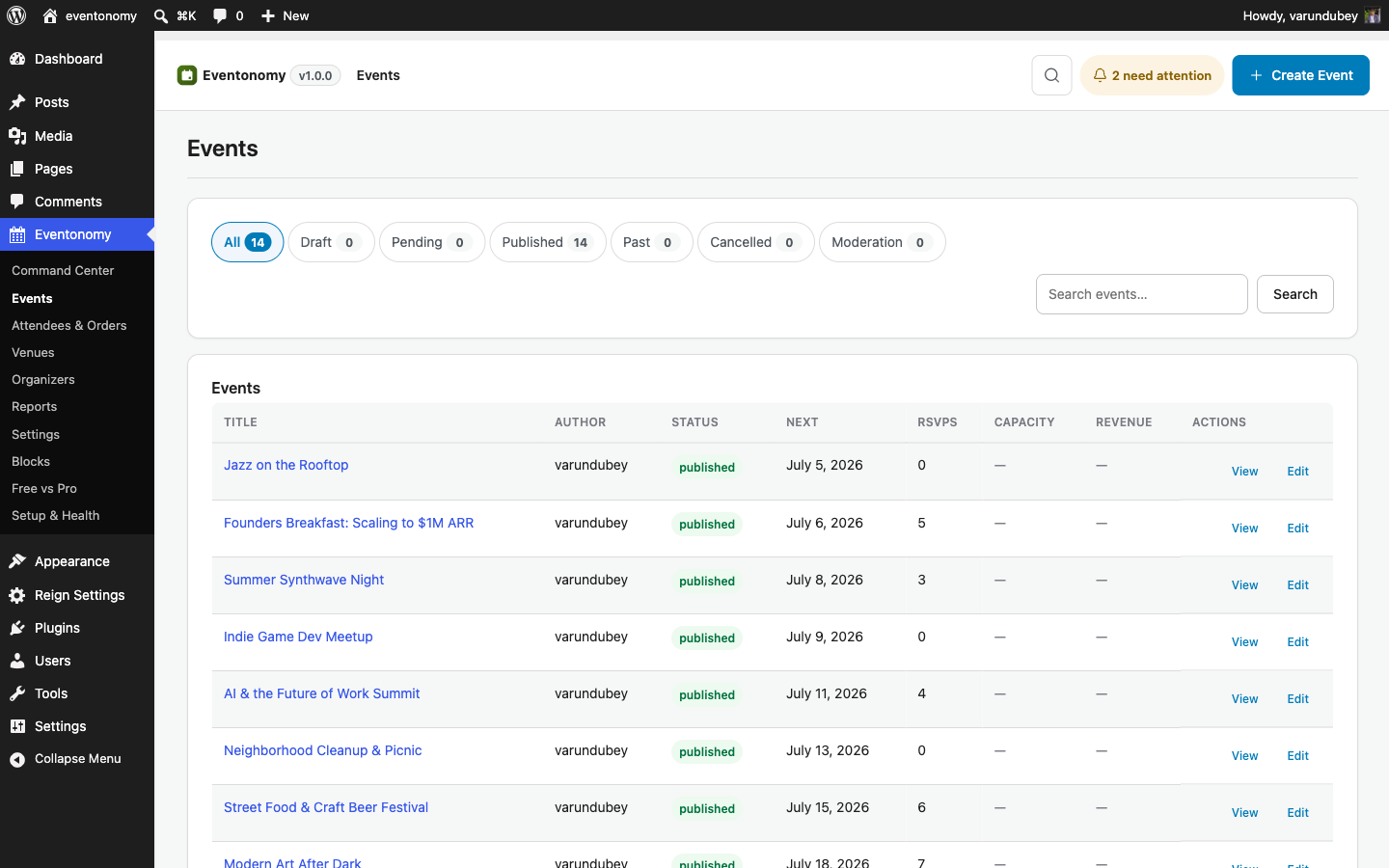1389x868 pixels.
Task: Open Venues submenu item
Action: click(33, 353)
